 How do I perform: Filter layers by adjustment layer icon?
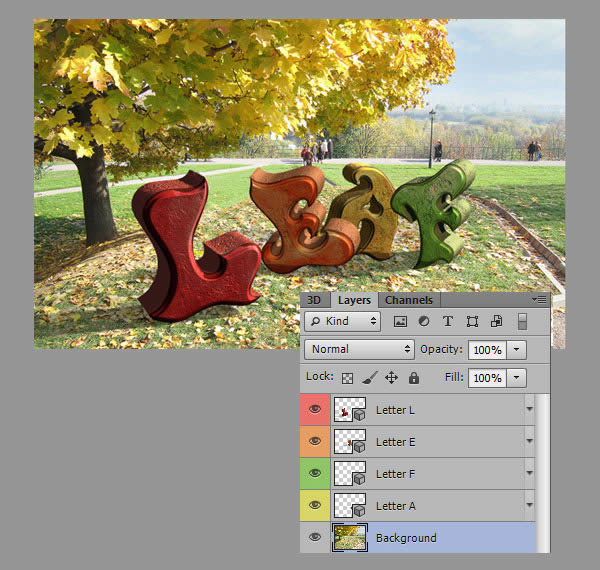(x=423, y=322)
